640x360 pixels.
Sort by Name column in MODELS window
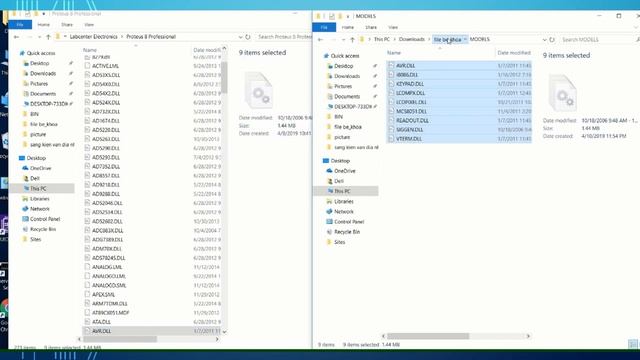[x=394, y=53]
